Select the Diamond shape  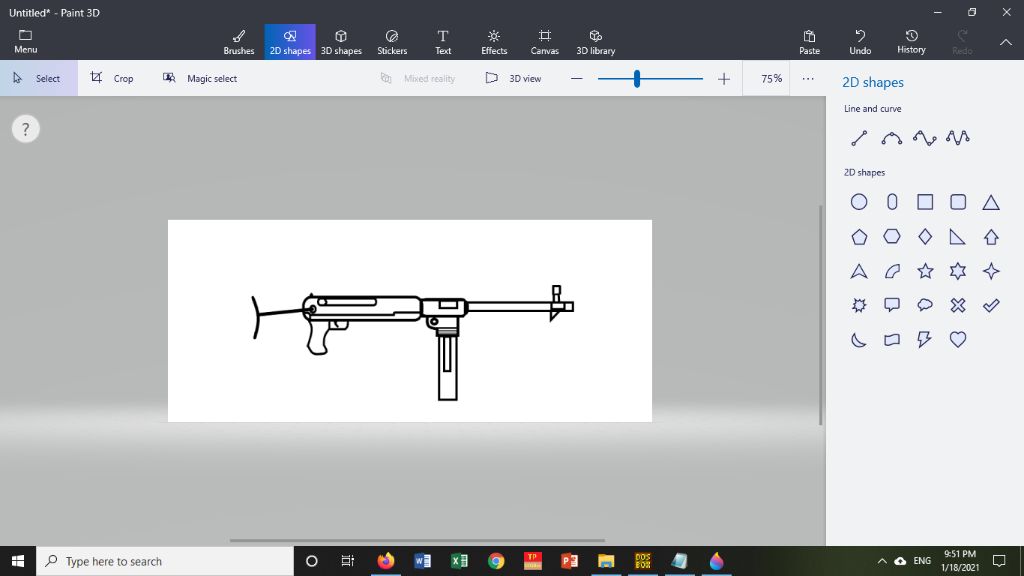[x=925, y=236]
